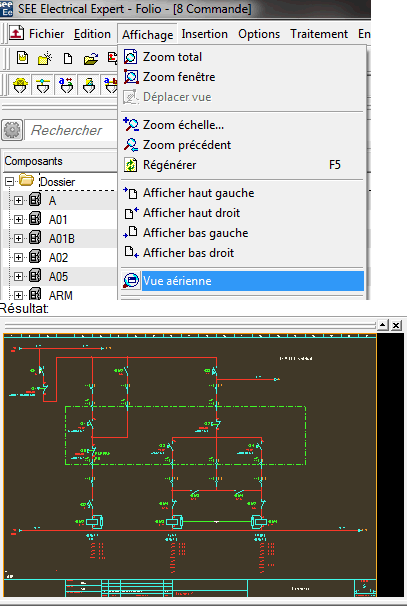Click the component icon beside ARM
The image size is (407, 607).
(x=35, y=294)
